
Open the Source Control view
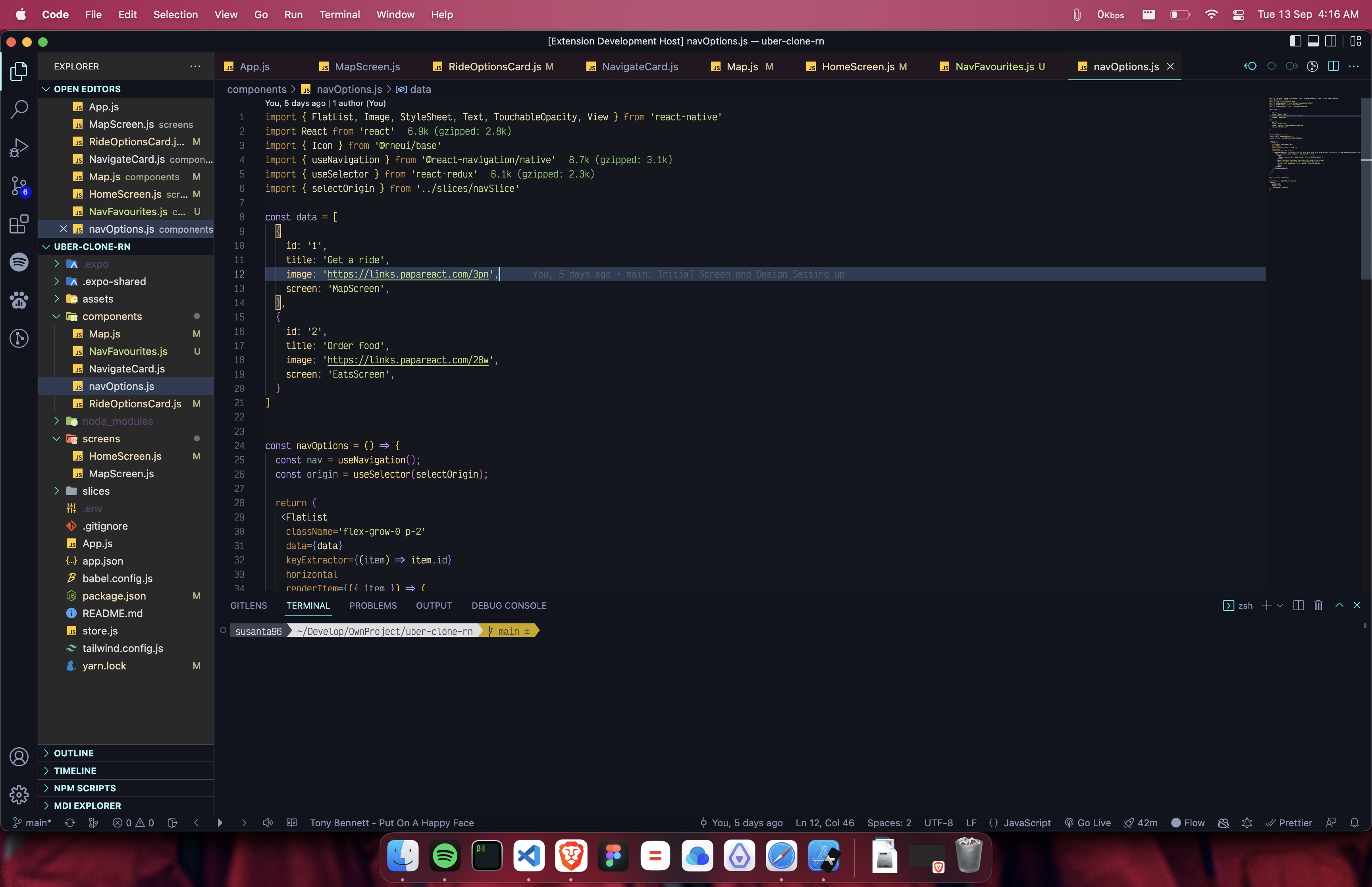click(x=18, y=185)
